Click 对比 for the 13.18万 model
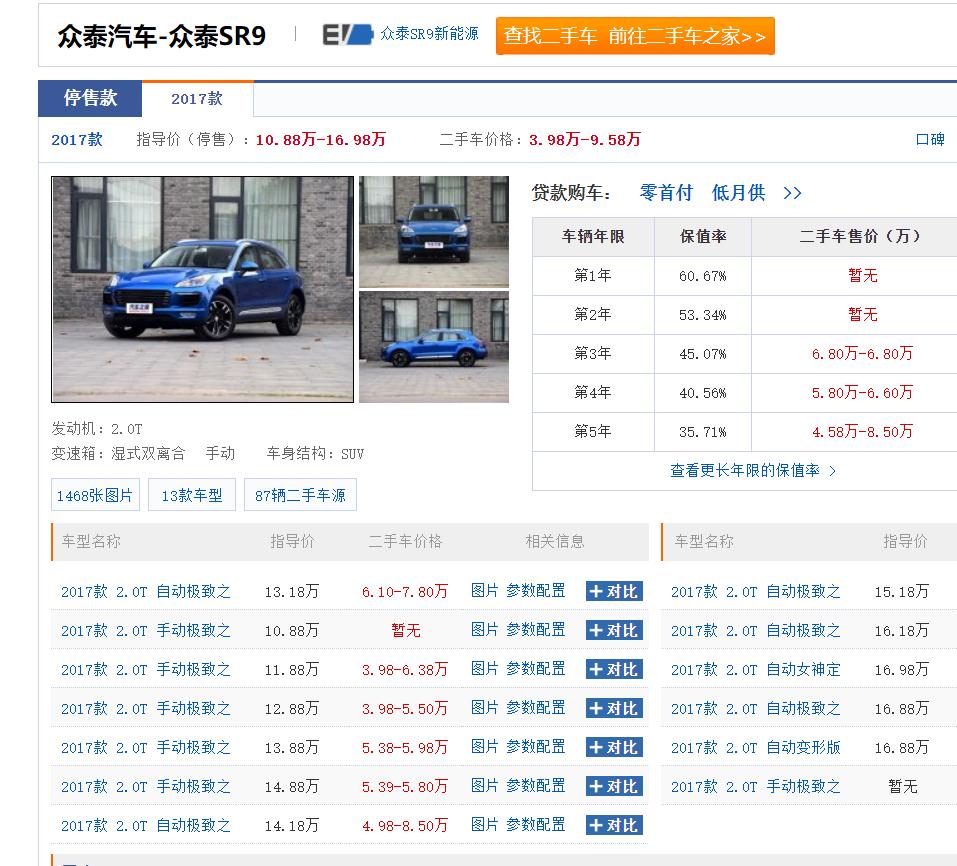 tap(616, 591)
